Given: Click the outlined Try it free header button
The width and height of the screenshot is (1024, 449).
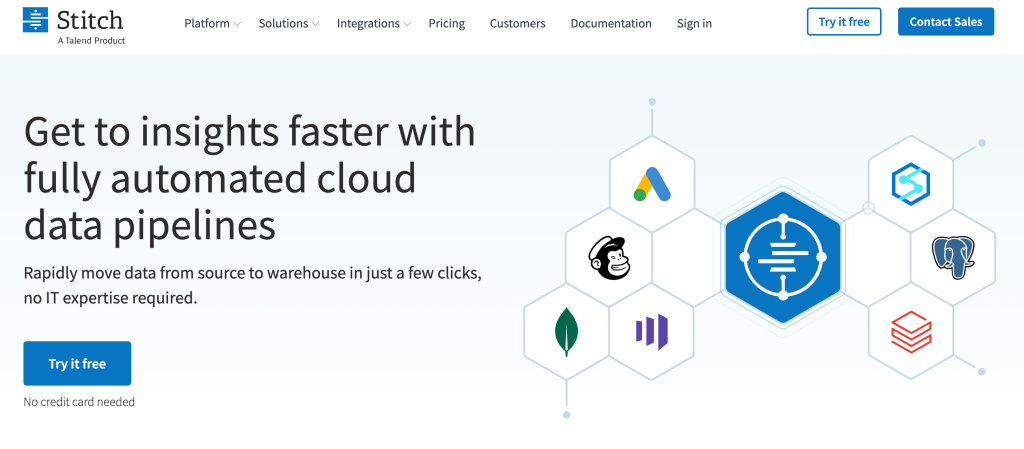Looking at the screenshot, I should pos(844,22).
